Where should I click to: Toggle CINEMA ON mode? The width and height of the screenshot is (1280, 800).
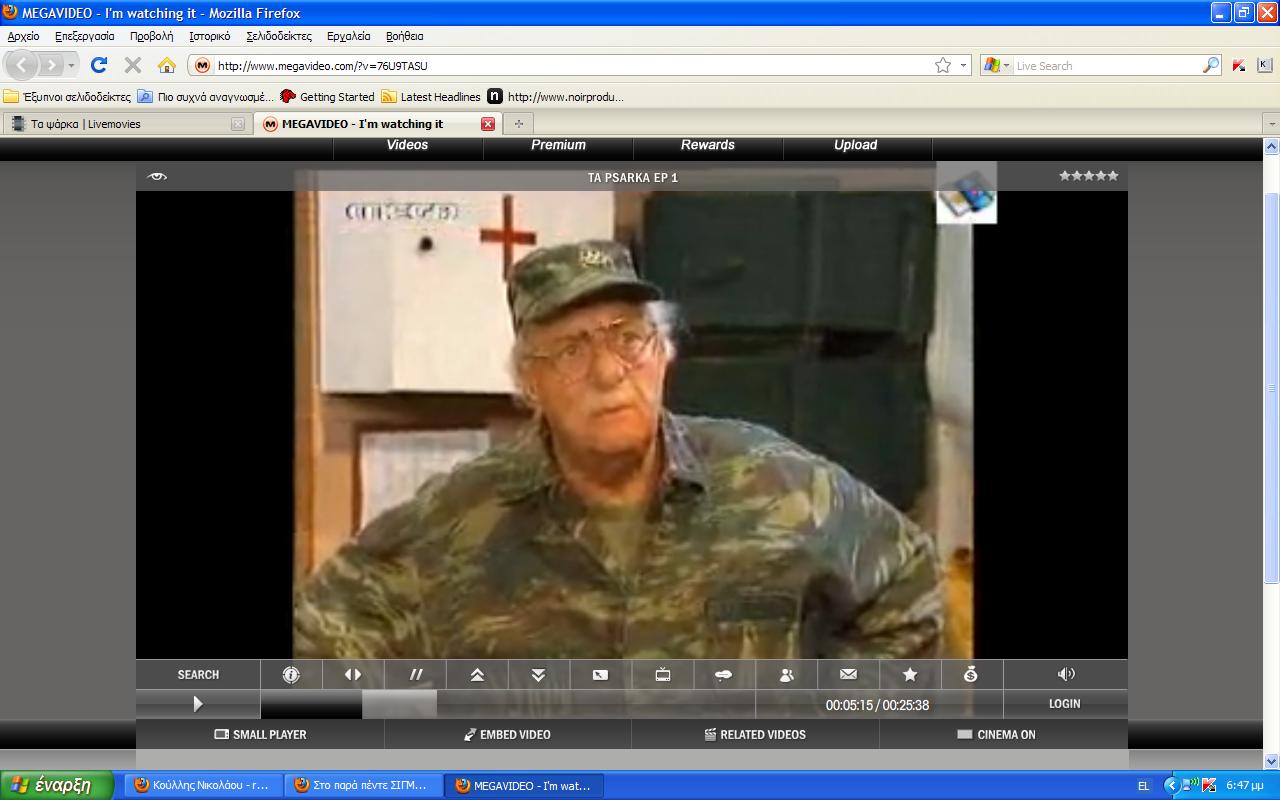(1003, 734)
